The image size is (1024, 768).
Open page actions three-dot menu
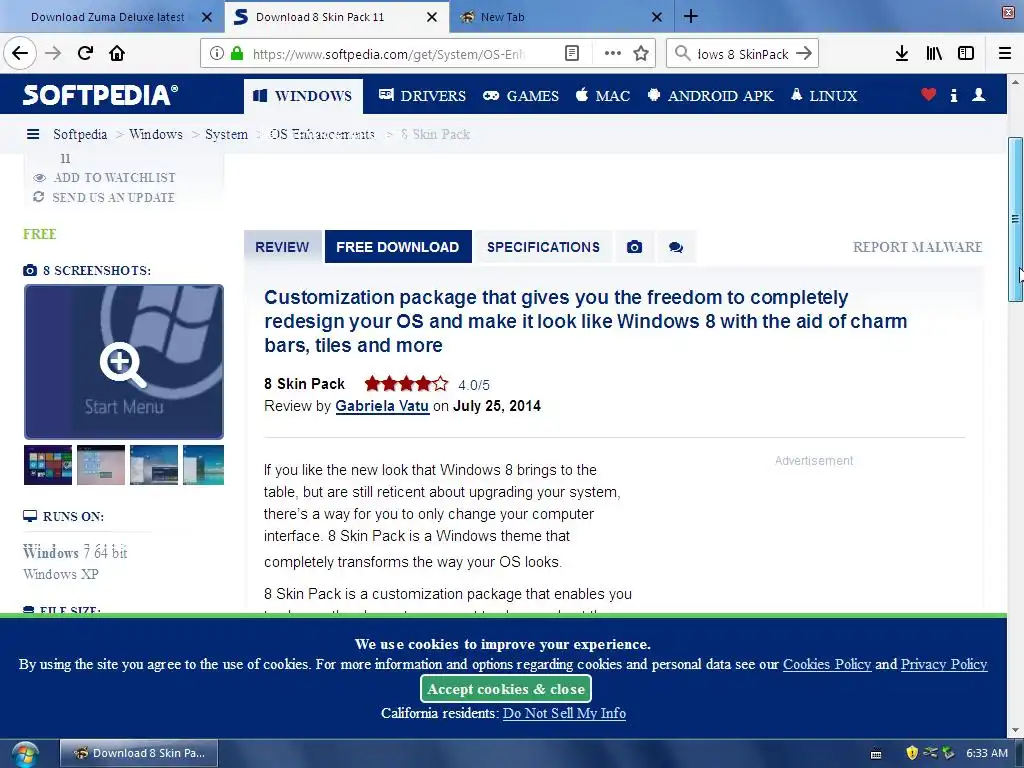(613, 53)
